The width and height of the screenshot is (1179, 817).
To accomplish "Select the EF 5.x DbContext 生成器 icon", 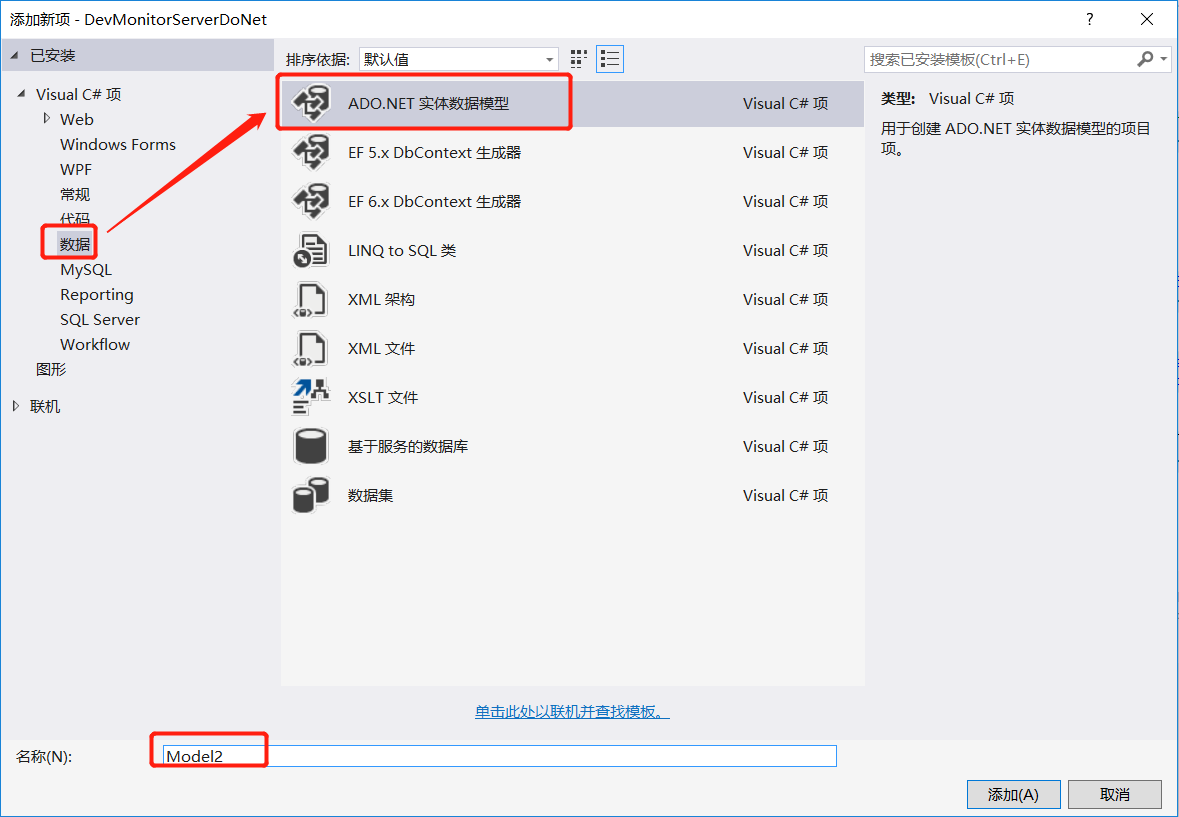I will pos(310,152).
